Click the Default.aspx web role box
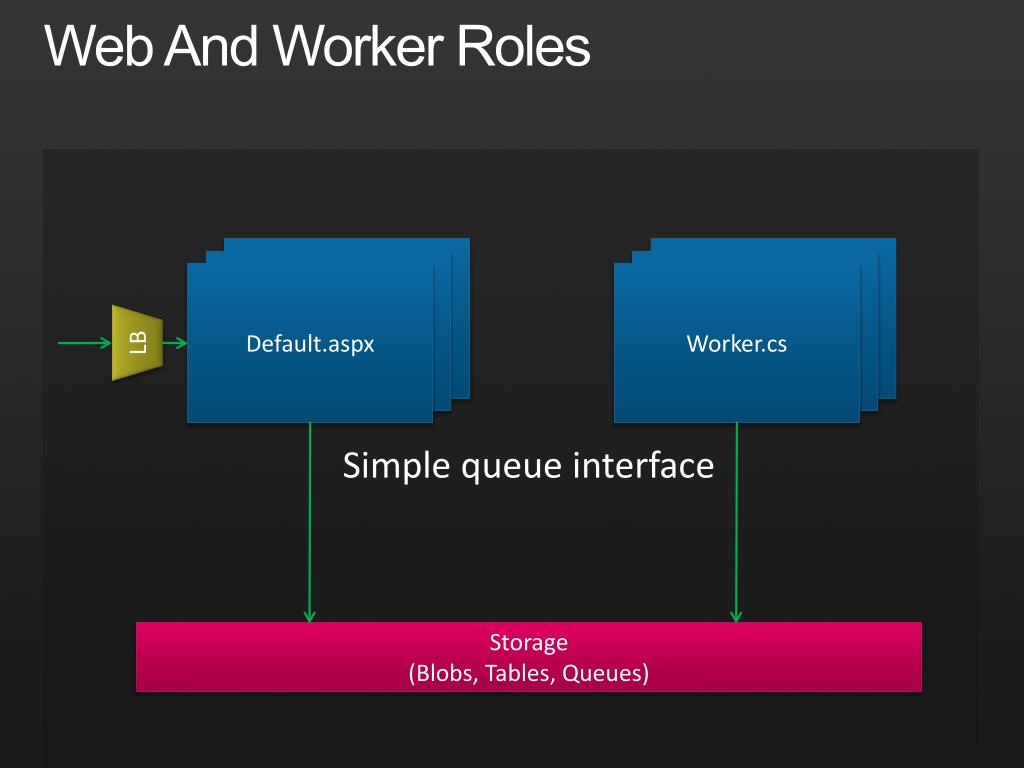 pyautogui.click(x=310, y=343)
